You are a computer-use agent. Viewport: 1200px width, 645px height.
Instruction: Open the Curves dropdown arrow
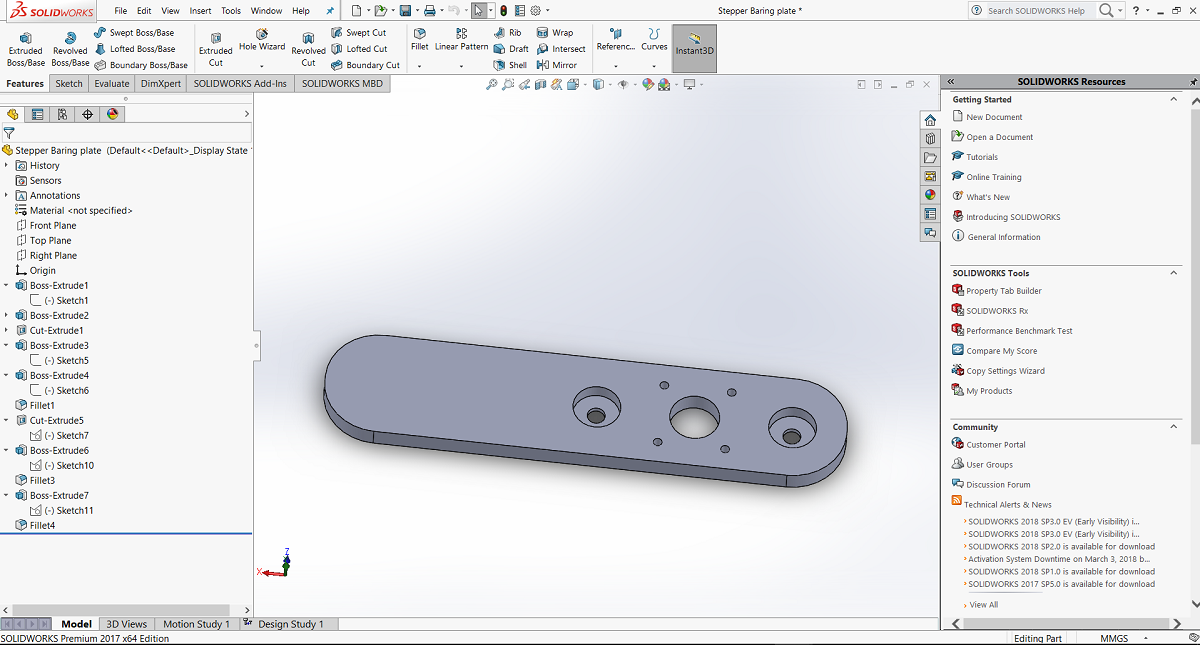pyautogui.click(x=654, y=66)
